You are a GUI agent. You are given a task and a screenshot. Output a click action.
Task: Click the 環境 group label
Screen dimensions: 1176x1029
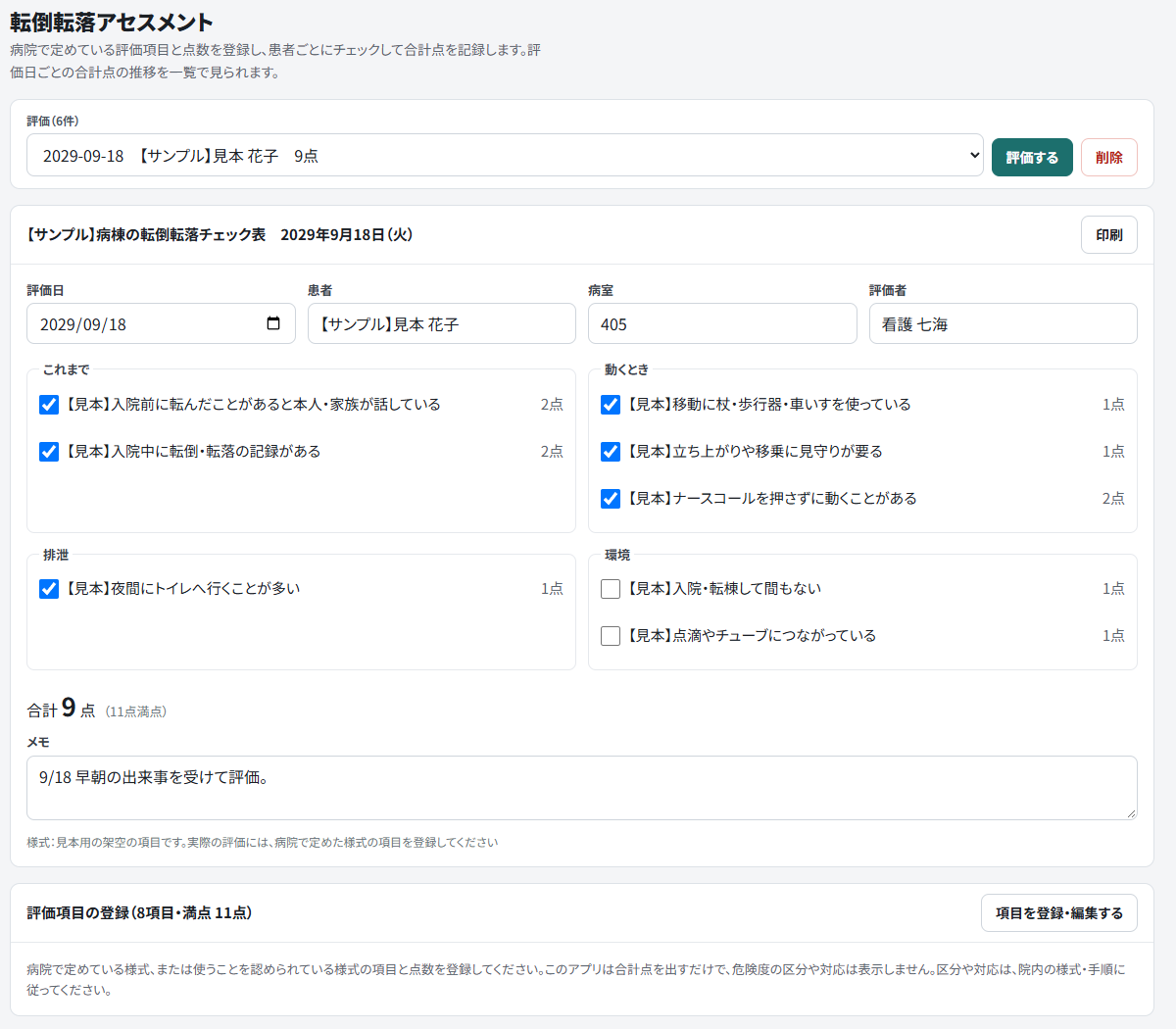617,555
